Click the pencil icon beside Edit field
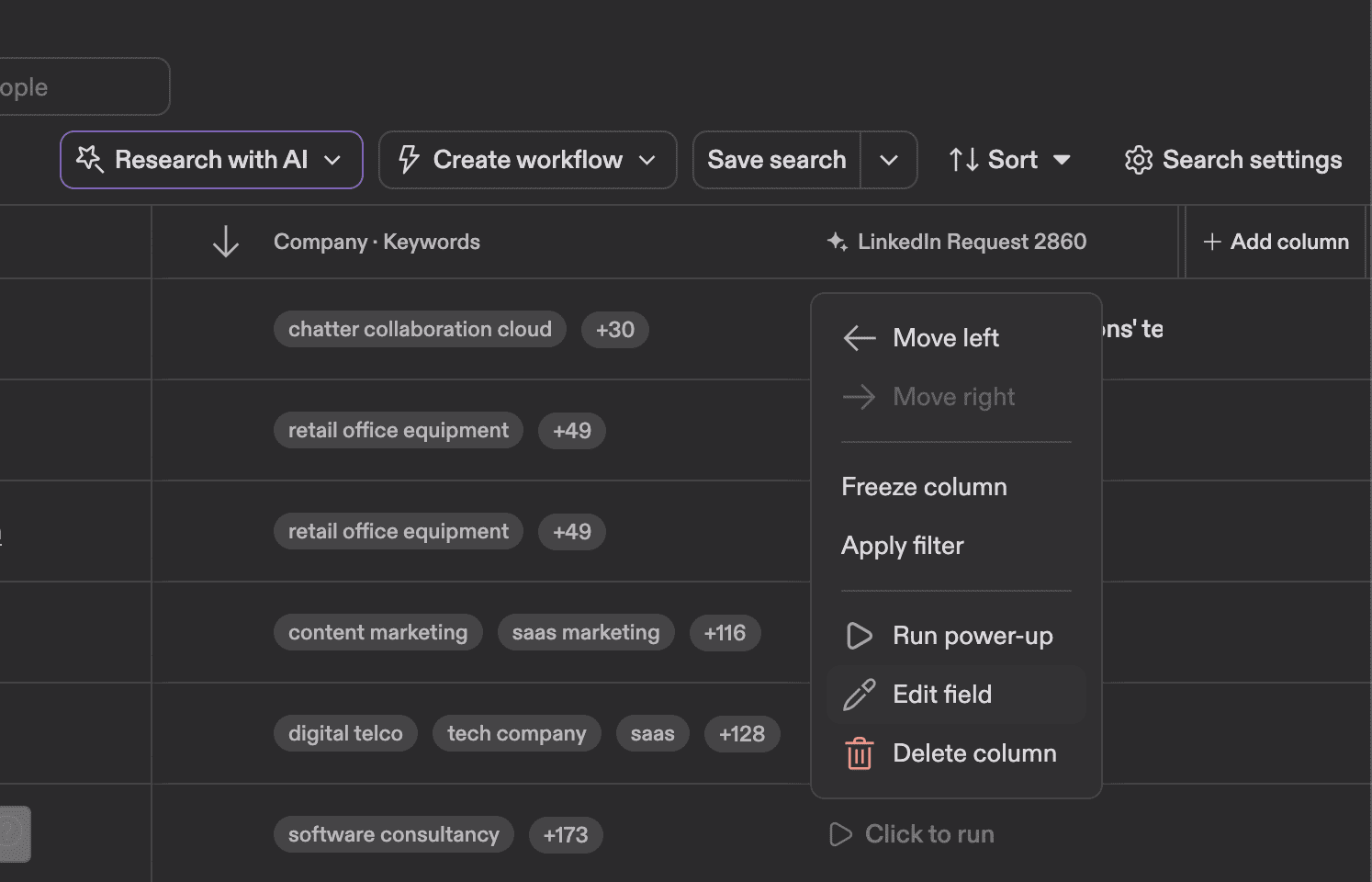The height and width of the screenshot is (882, 1372). click(860, 695)
